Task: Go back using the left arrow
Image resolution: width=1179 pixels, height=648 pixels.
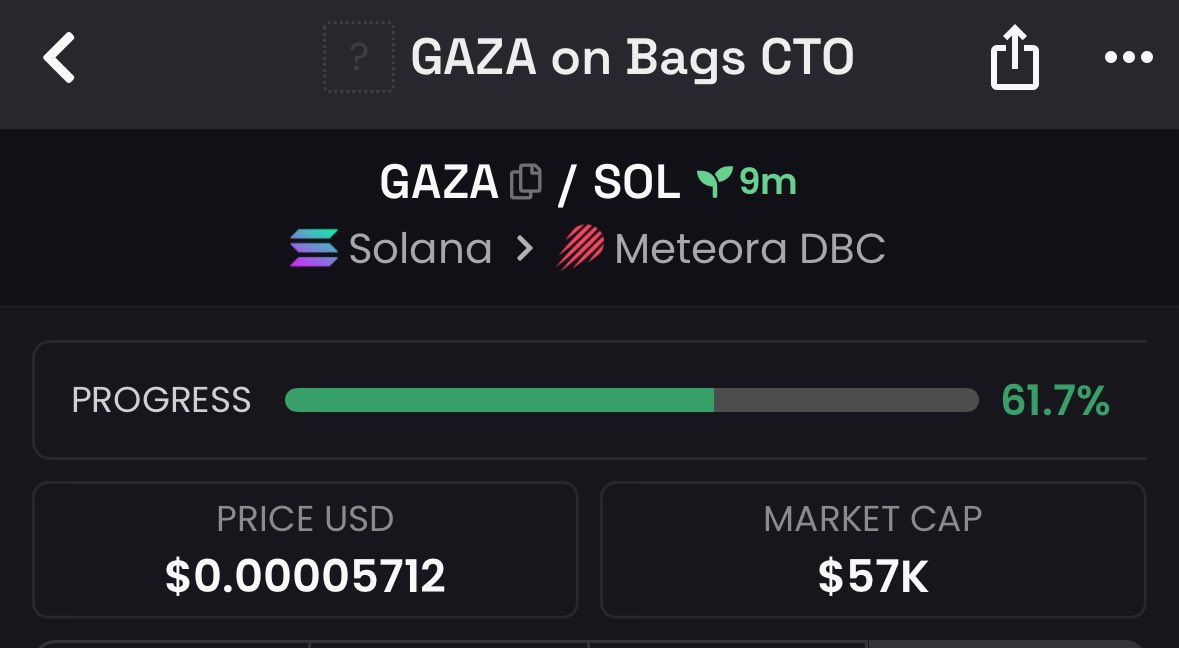Action: click(59, 57)
